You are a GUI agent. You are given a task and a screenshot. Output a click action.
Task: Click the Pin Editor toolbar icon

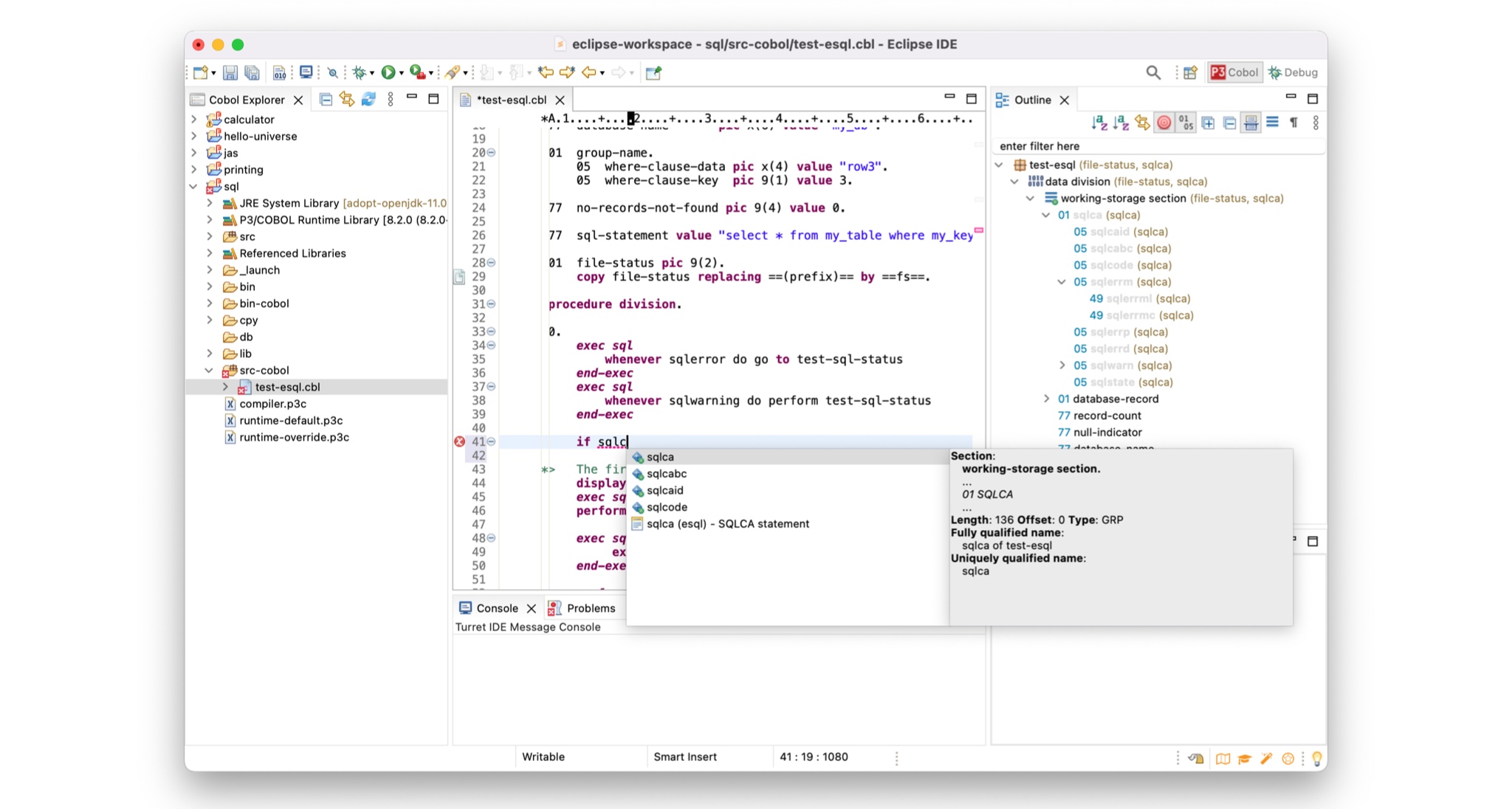(x=653, y=72)
